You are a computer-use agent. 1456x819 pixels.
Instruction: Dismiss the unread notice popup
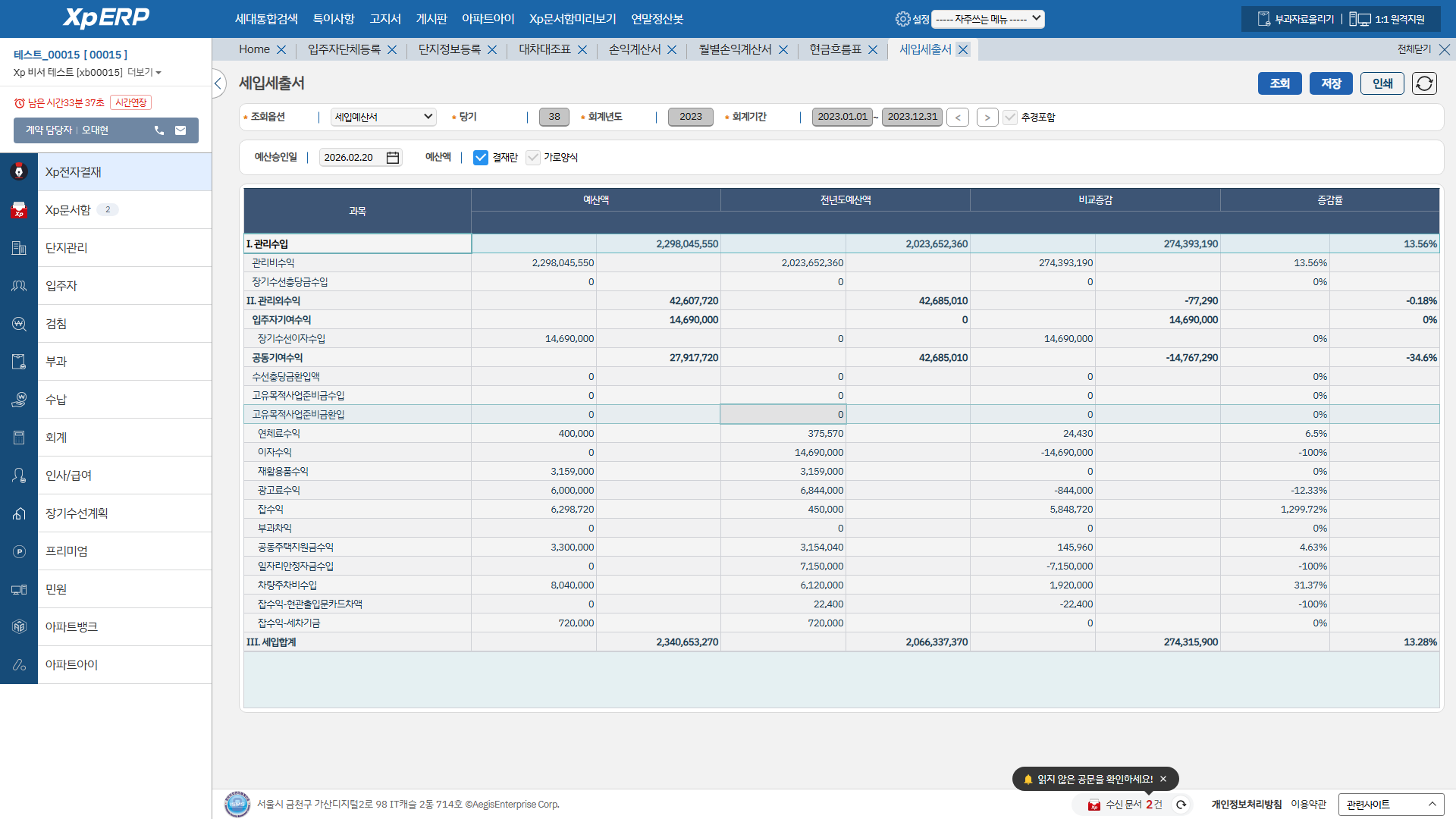click(1163, 779)
